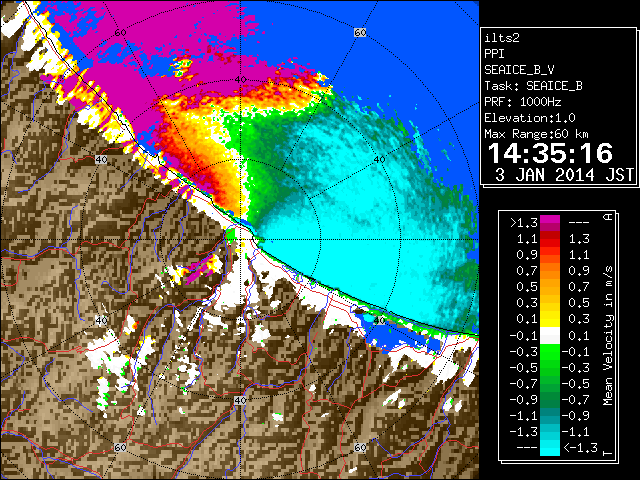Click the 'T' marker at the legend bottom
This screenshot has width=640, height=480.
(608, 453)
